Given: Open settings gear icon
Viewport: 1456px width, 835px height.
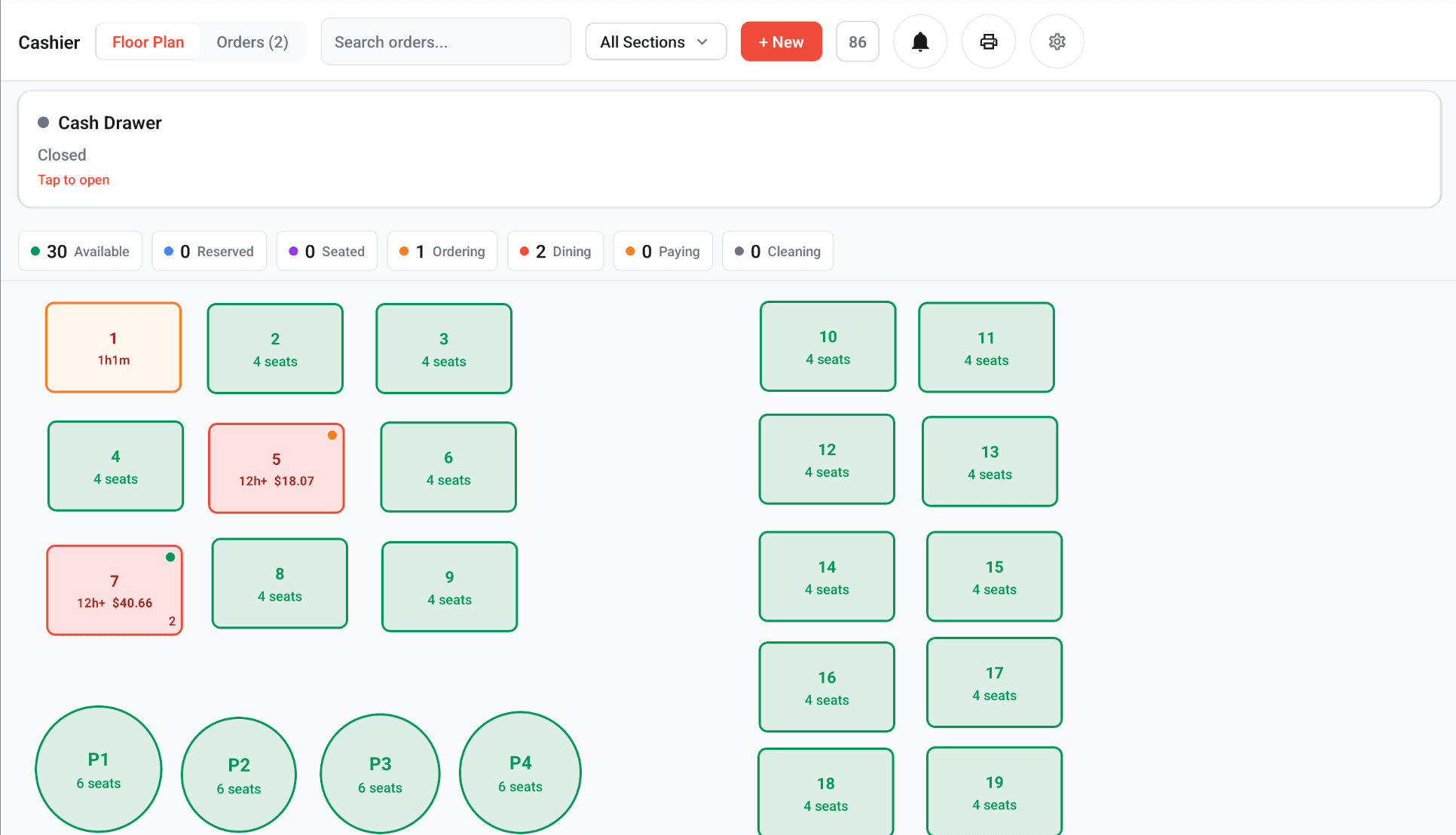Looking at the screenshot, I should [1057, 41].
